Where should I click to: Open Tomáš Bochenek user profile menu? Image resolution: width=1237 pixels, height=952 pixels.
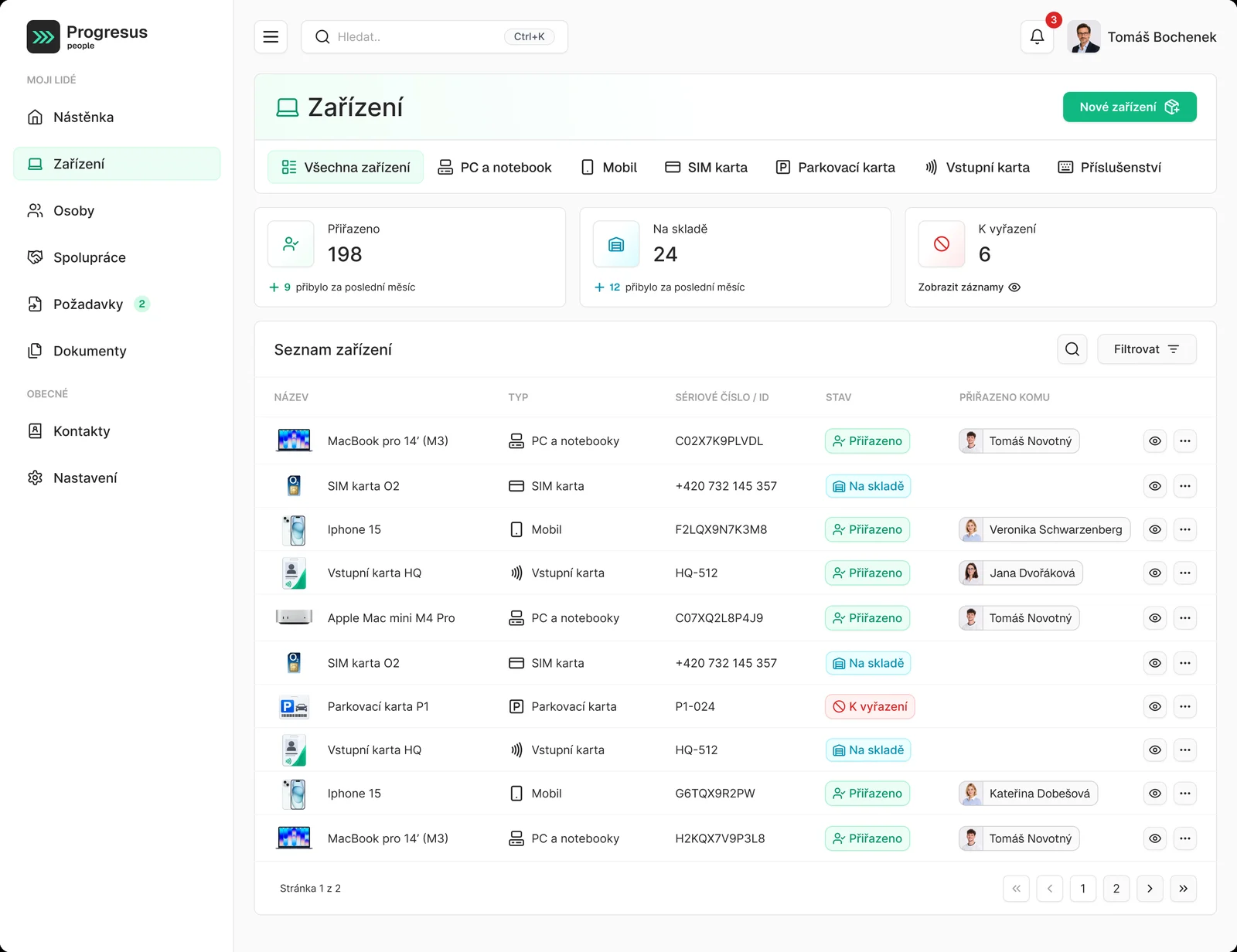point(1142,37)
